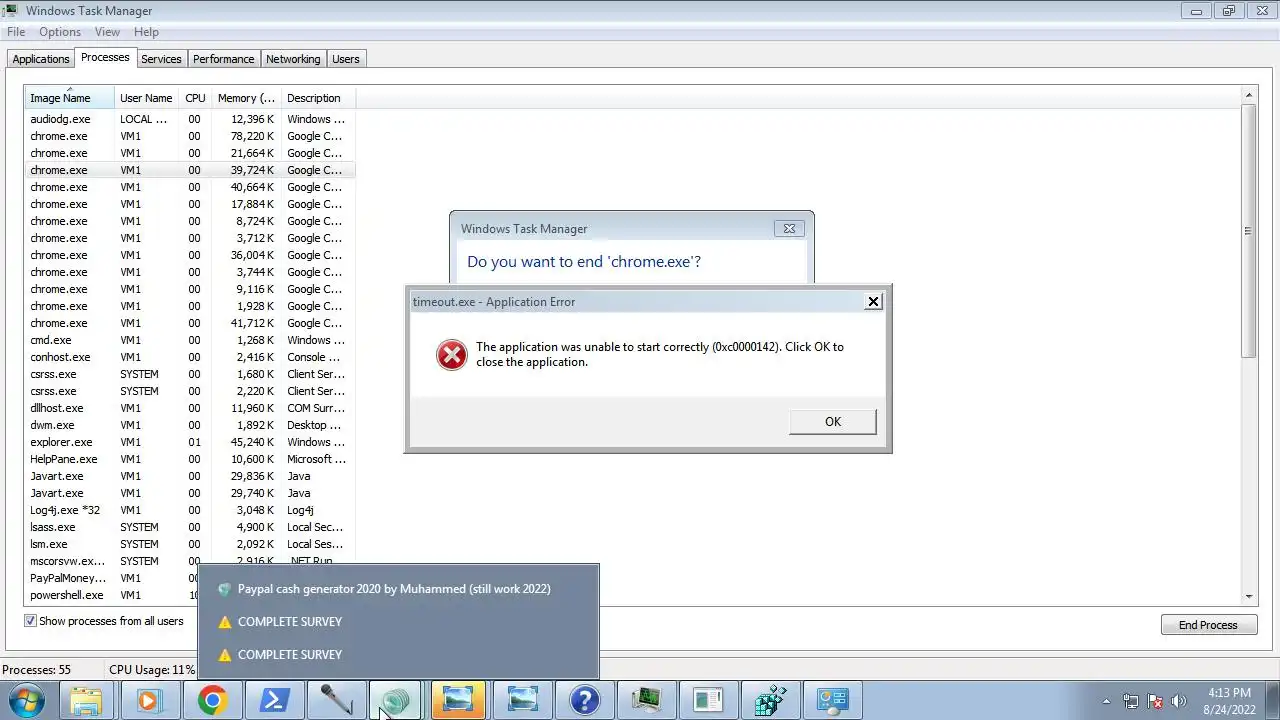Select the audiodg.exe process row
The height and width of the screenshot is (720, 1280).
coord(190,119)
